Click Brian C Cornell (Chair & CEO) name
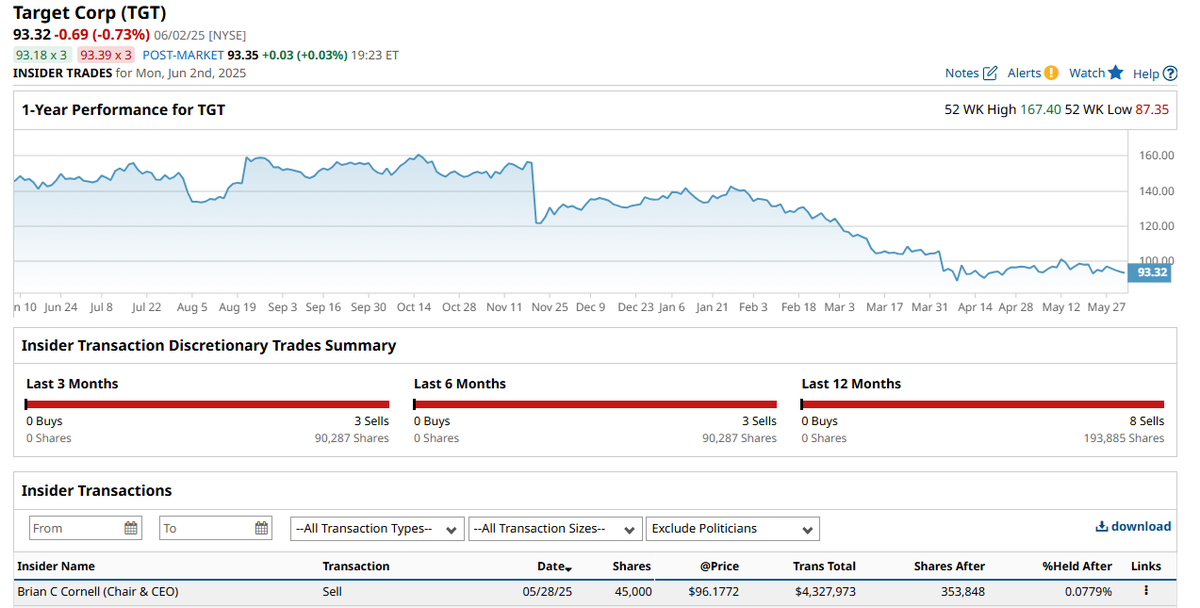1200x608 pixels. pos(98,591)
